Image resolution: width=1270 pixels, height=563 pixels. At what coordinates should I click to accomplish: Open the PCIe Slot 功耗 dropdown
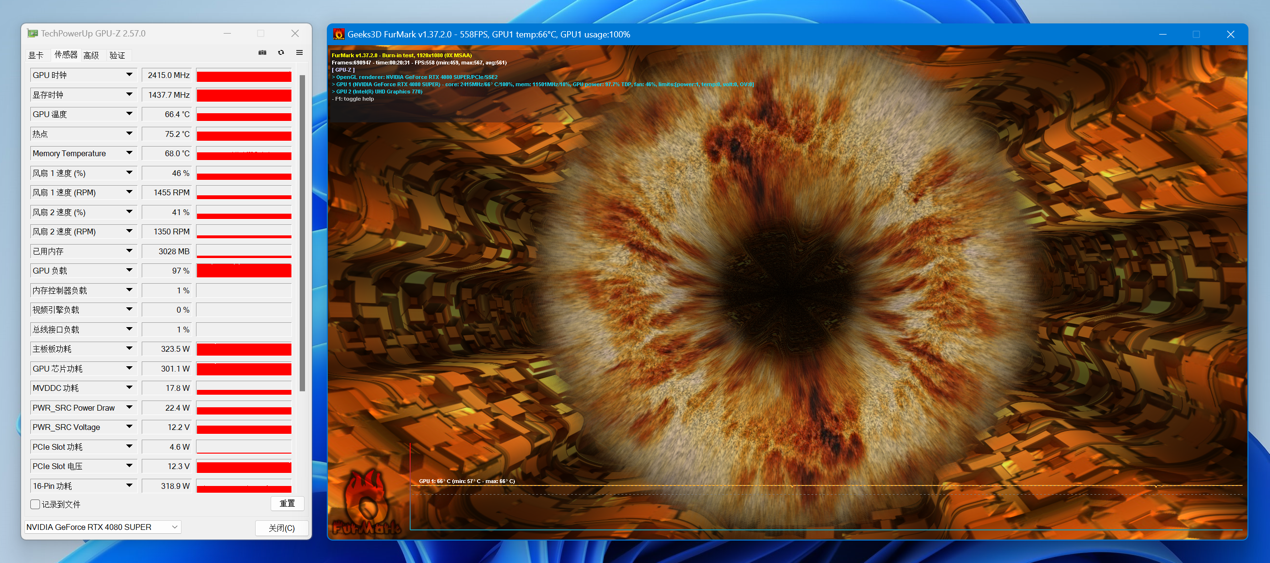click(129, 447)
